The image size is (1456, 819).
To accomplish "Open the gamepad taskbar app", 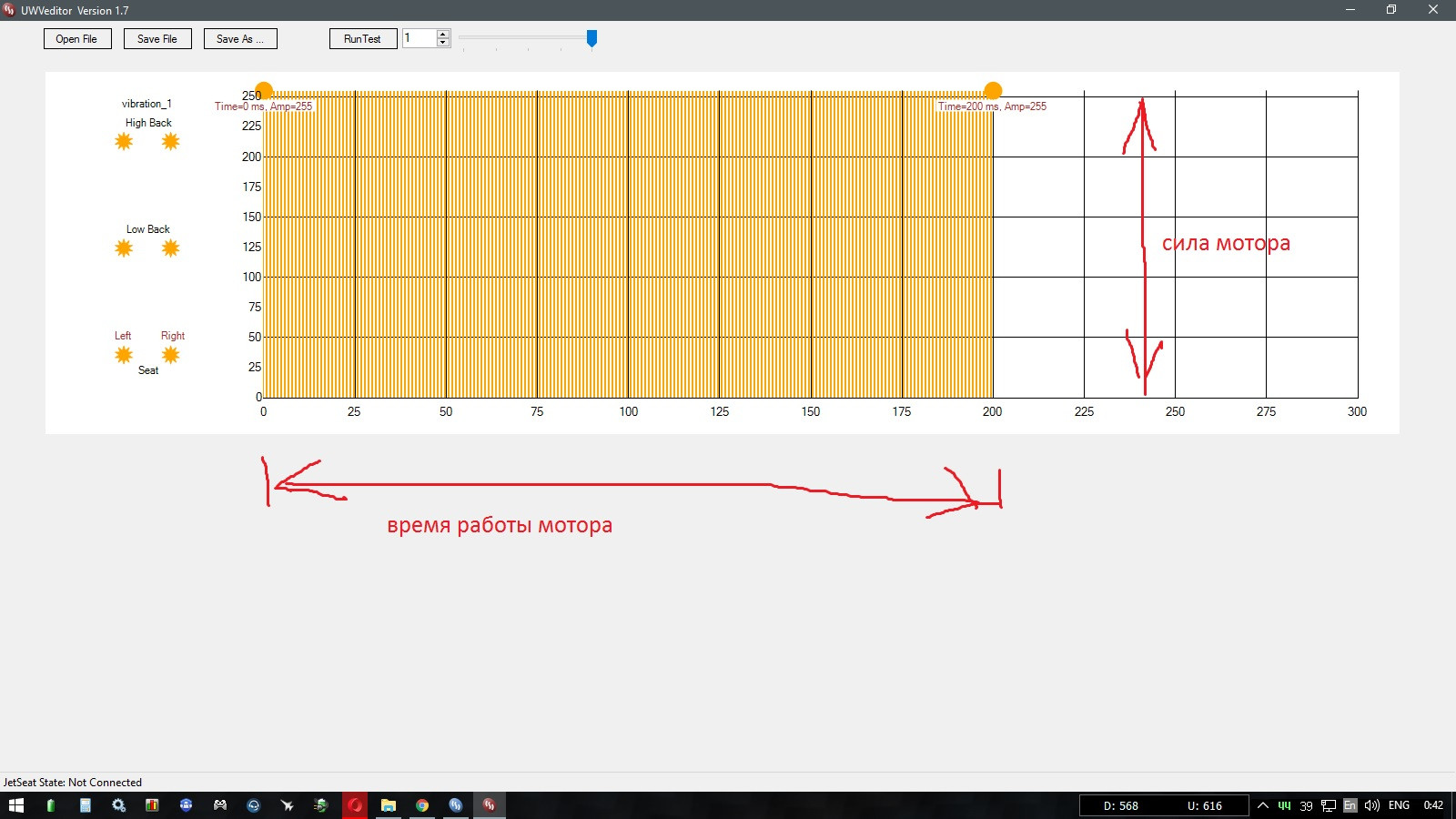I will coord(219,805).
